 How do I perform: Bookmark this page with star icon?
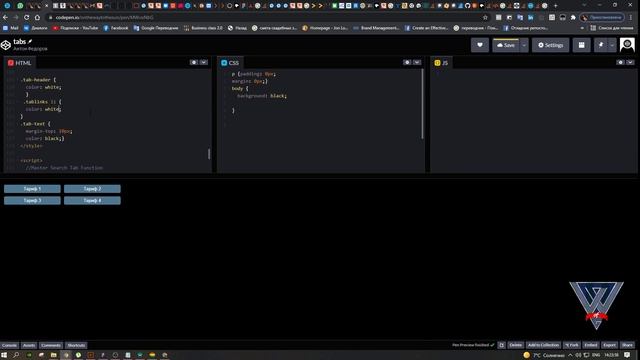485,18
